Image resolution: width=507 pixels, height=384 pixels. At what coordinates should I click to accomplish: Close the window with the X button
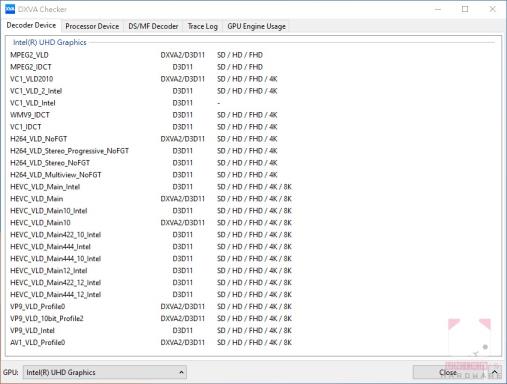pos(492,9)
